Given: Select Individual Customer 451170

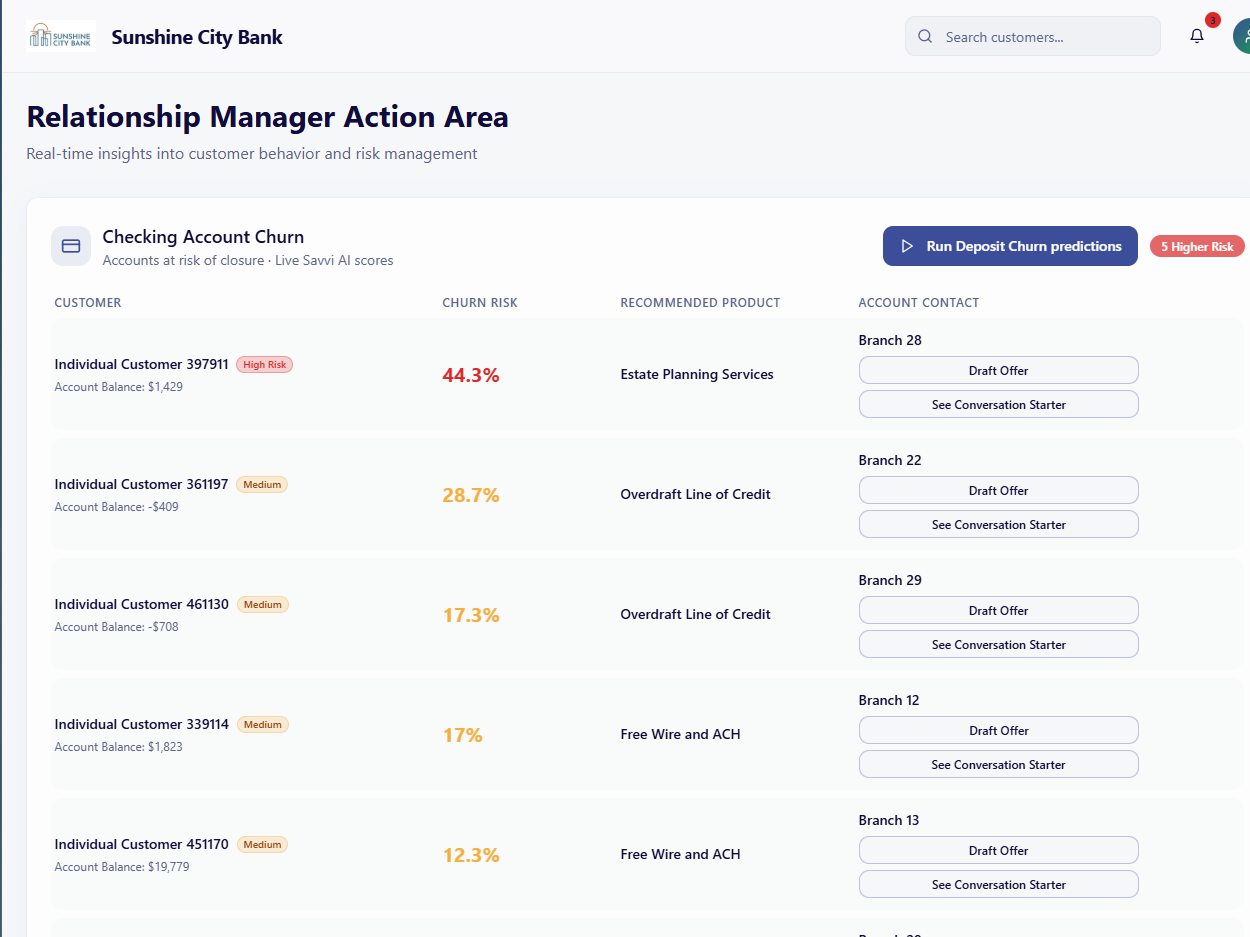Looking at the screenshot, I should pyautogui.click(x=141, y=844).
